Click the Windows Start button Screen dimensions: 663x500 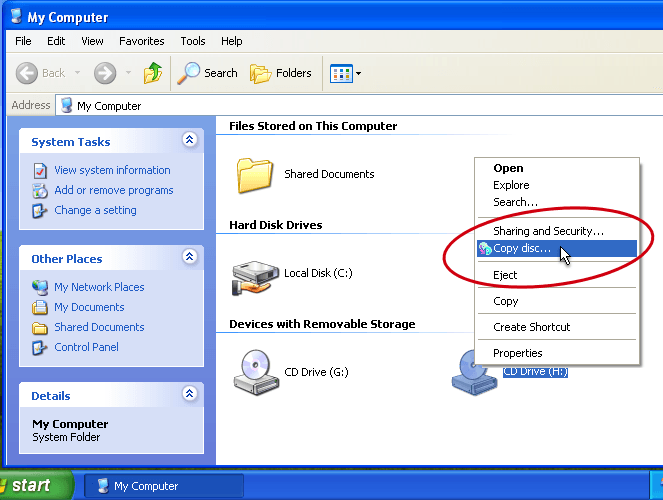[x=35, y=486]
